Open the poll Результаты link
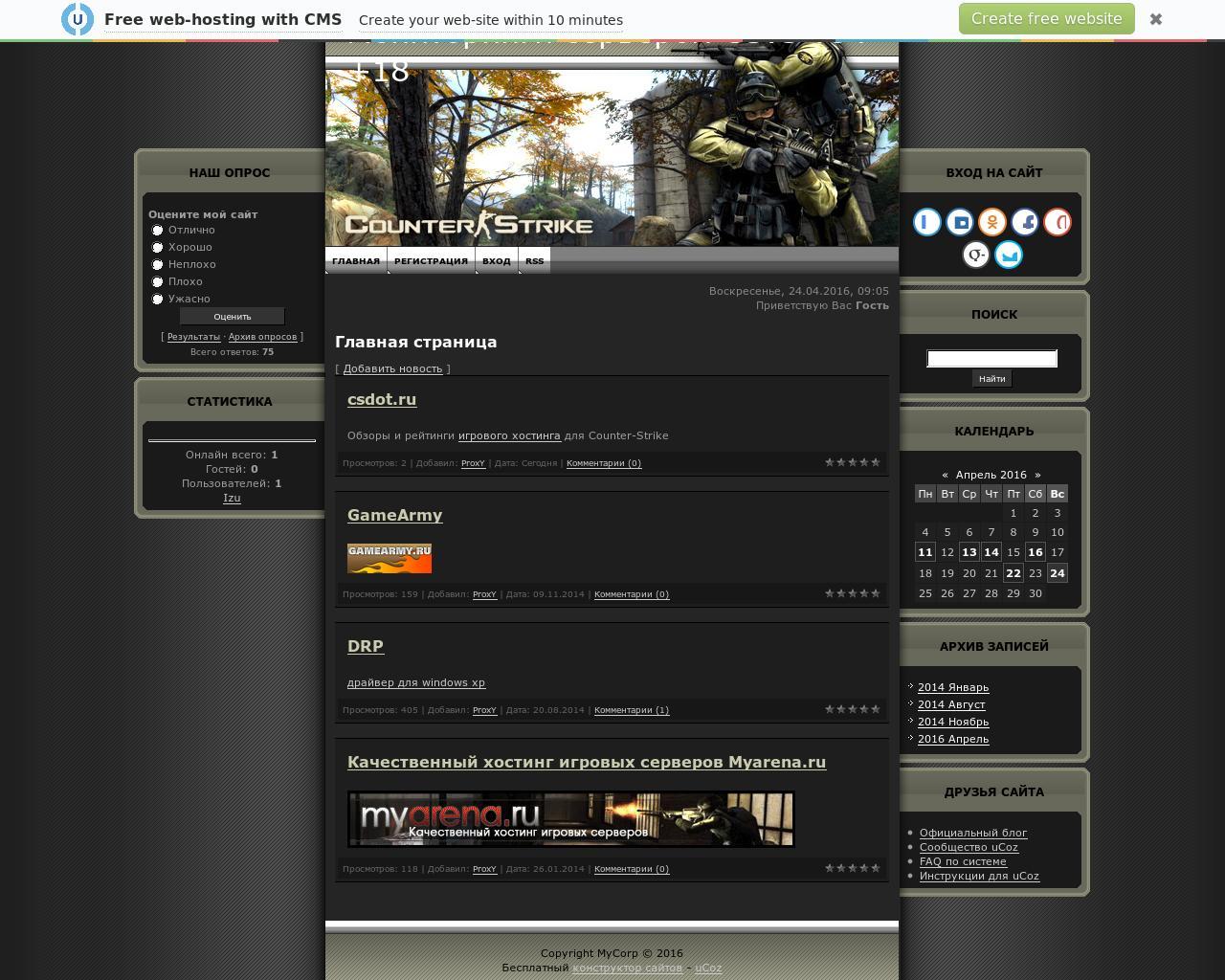 click(x=193, y=337)
